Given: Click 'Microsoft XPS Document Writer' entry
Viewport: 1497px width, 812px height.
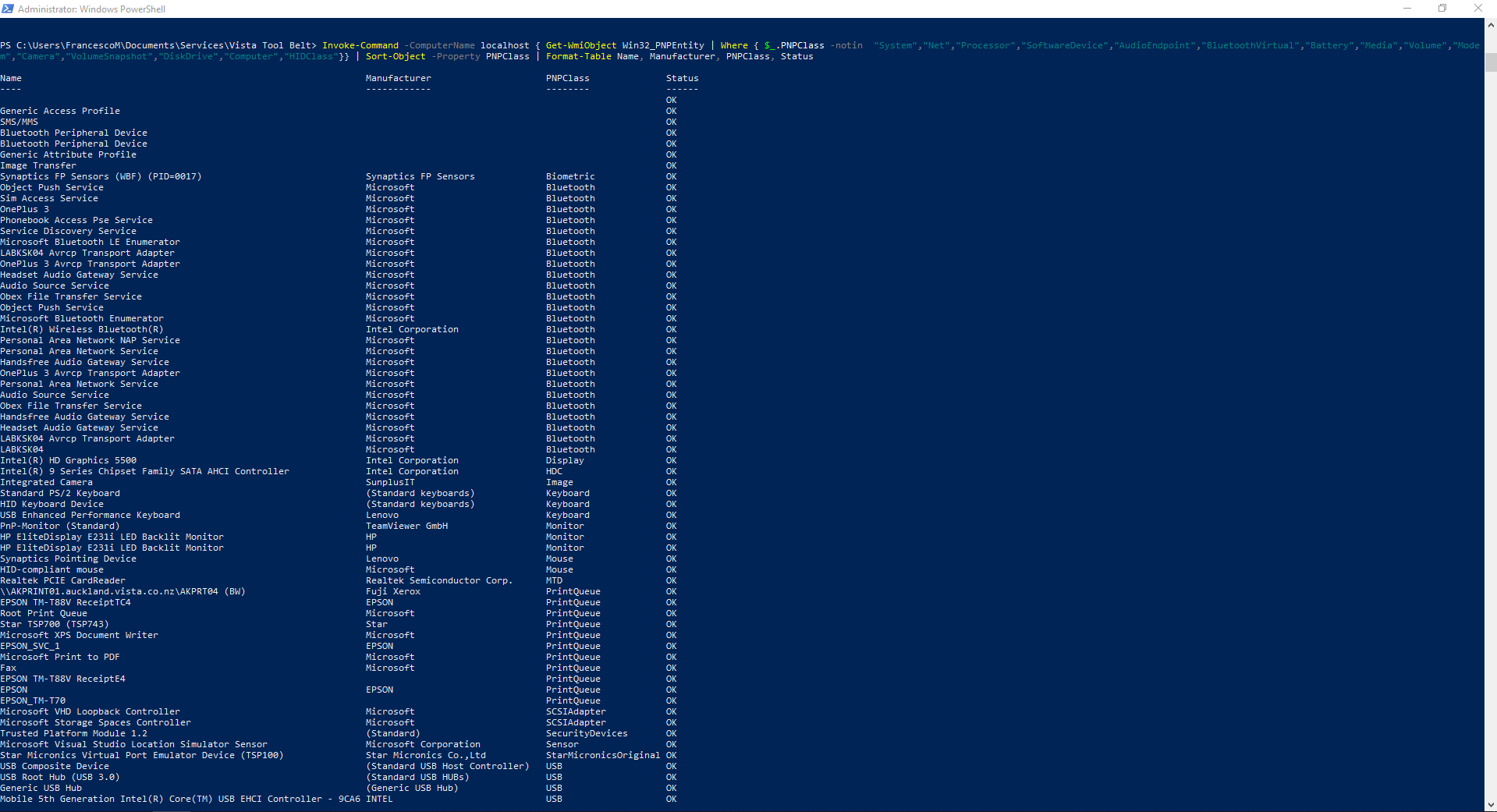Looking at the screenshot, I should point(79,635).
